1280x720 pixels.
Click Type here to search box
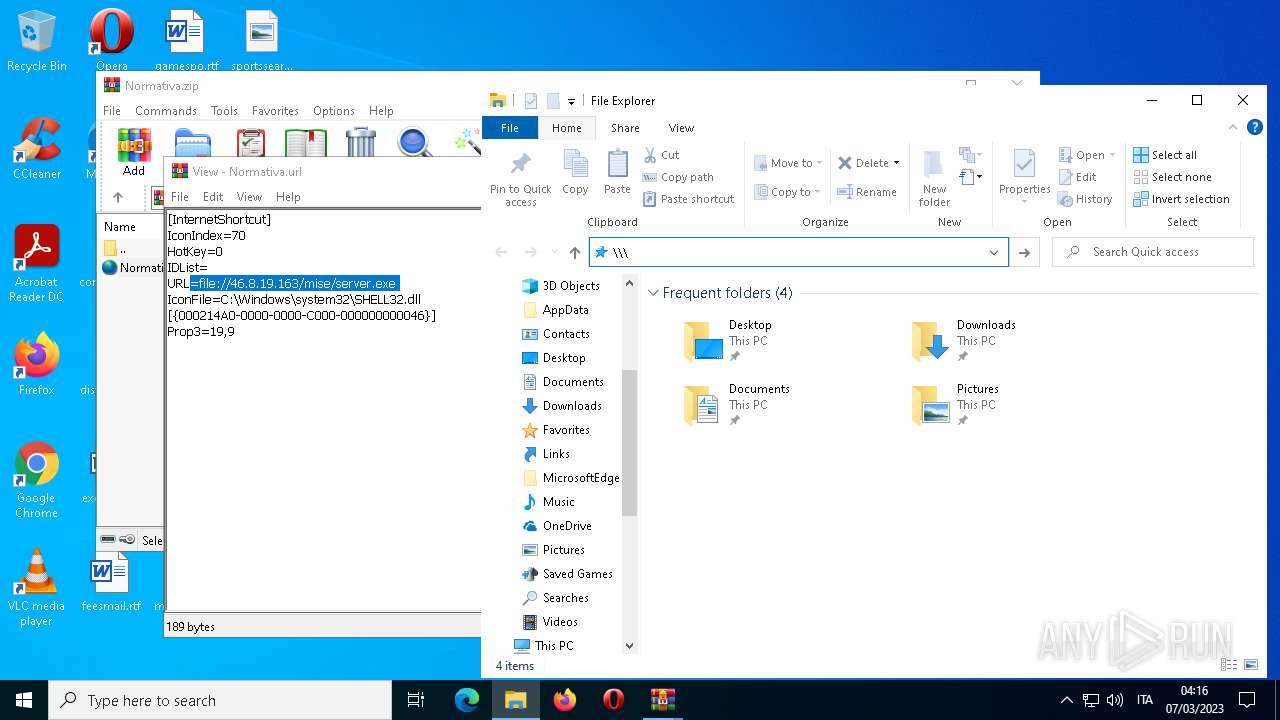pyautogui.click(x=220, y=700)
